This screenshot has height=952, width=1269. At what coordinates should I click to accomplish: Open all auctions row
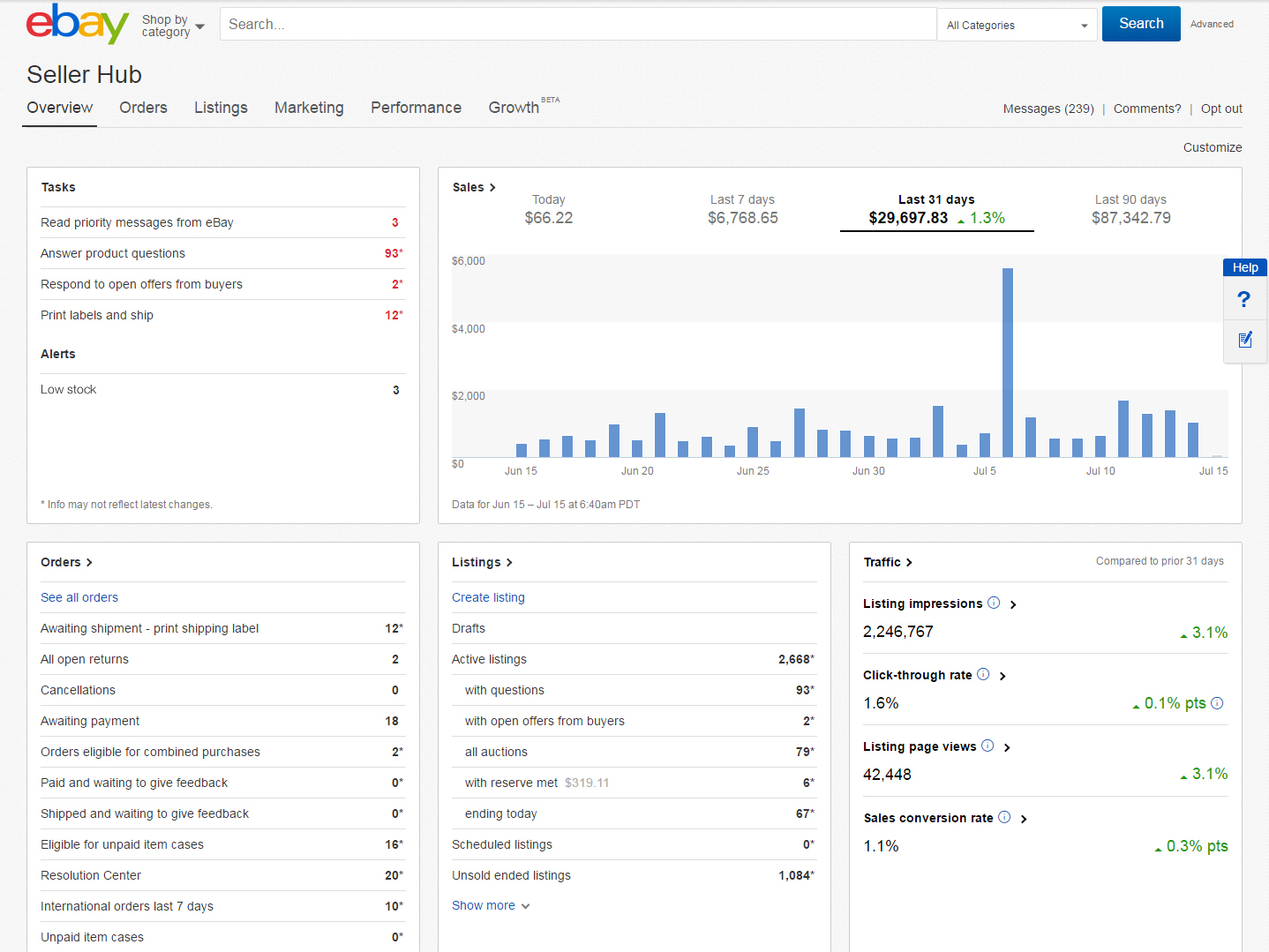point(634,752)
